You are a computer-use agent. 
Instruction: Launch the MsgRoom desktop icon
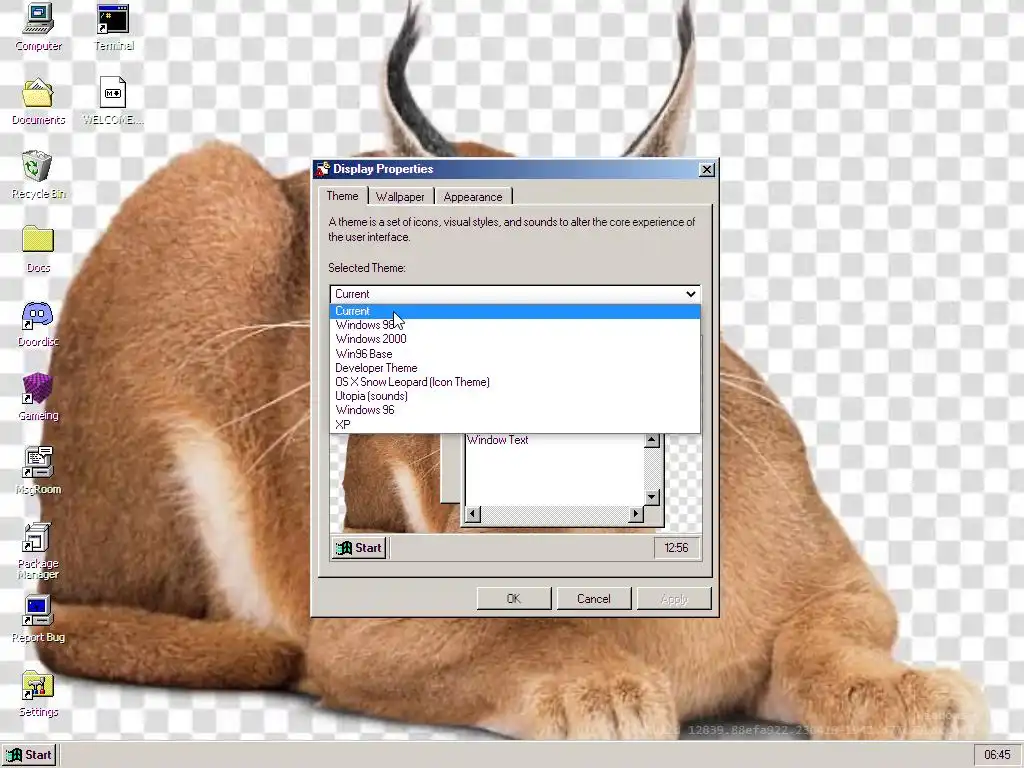38,471
